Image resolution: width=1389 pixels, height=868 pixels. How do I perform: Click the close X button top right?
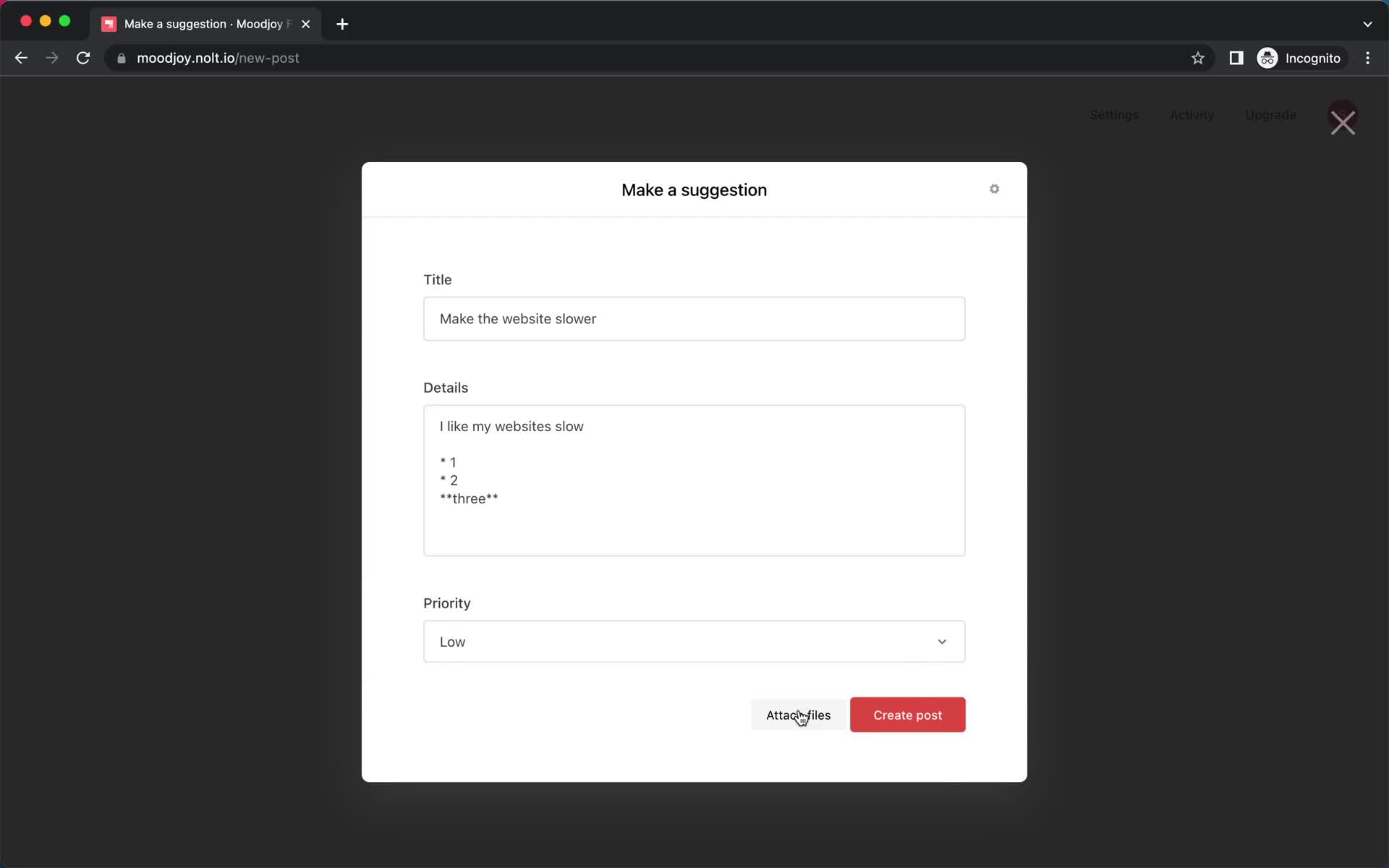coord(1344,122)
